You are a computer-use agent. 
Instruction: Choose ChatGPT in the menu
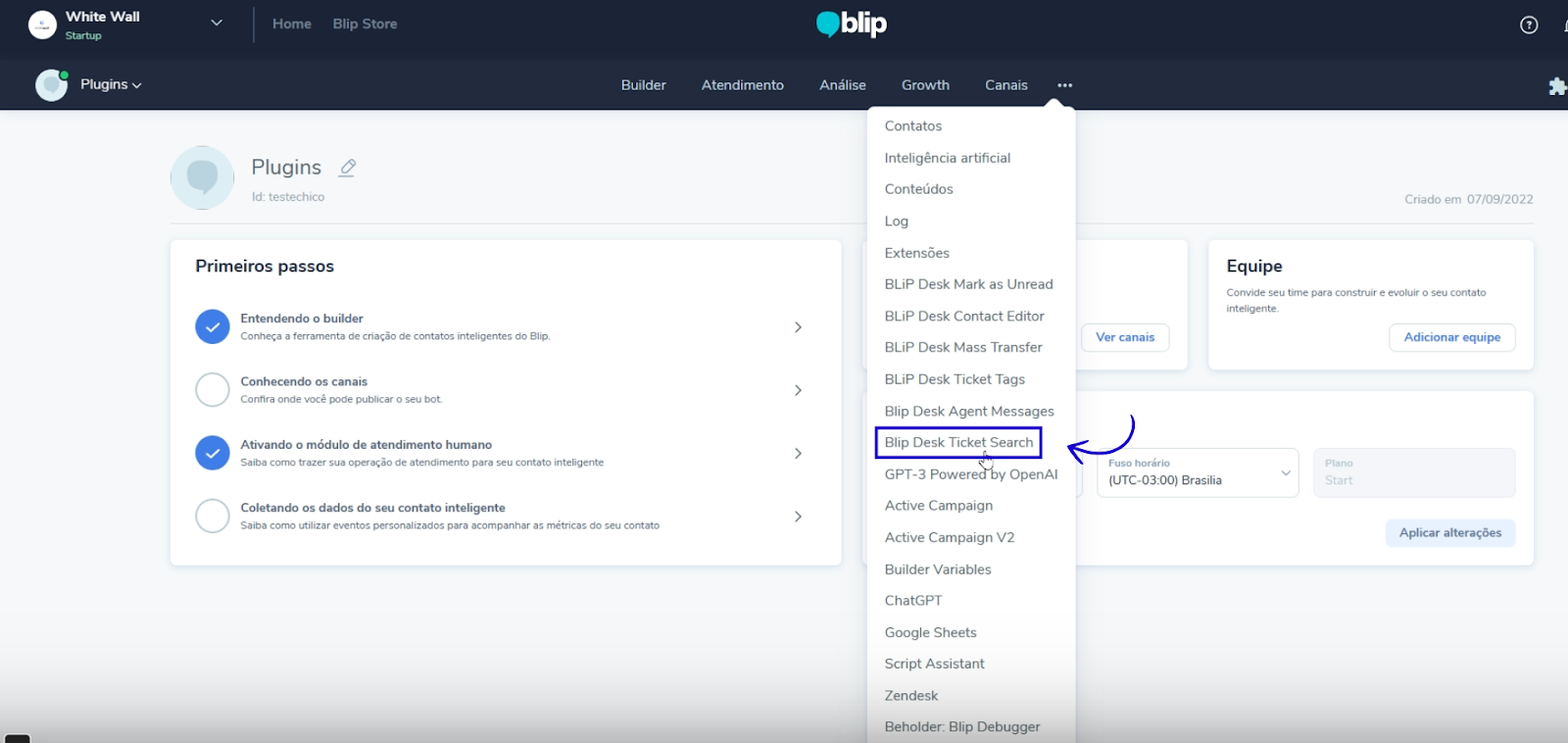coord(913,601)
